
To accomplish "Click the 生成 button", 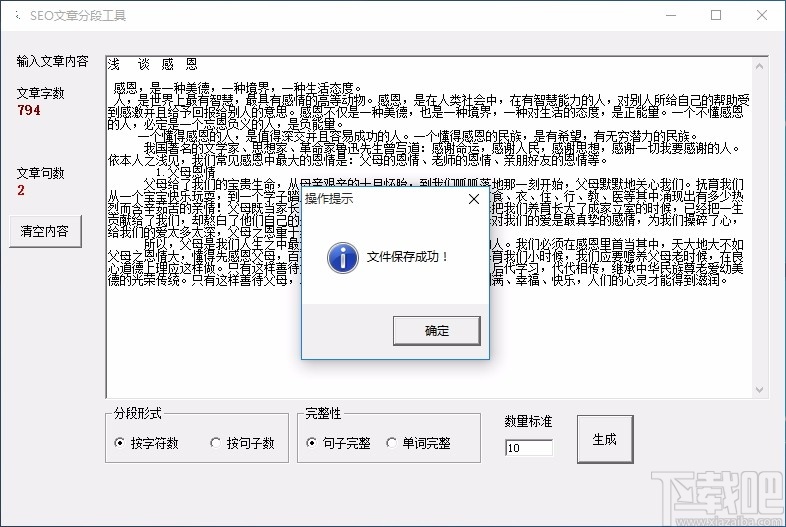I will [605, 439].
